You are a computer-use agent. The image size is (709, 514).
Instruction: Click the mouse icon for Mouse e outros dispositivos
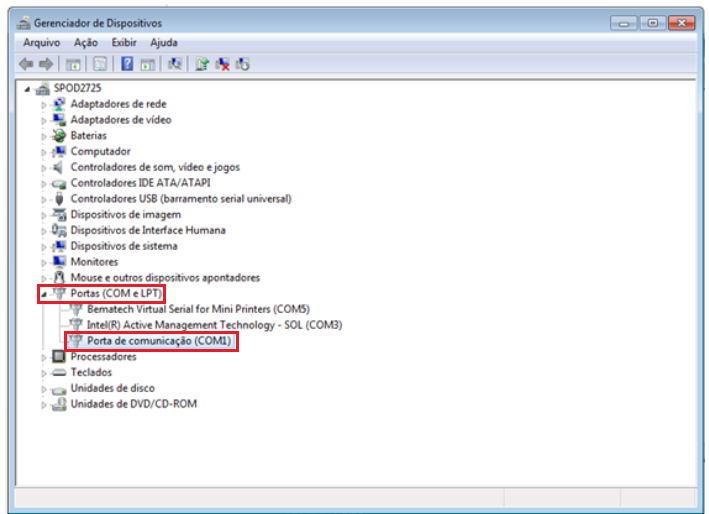59,278
